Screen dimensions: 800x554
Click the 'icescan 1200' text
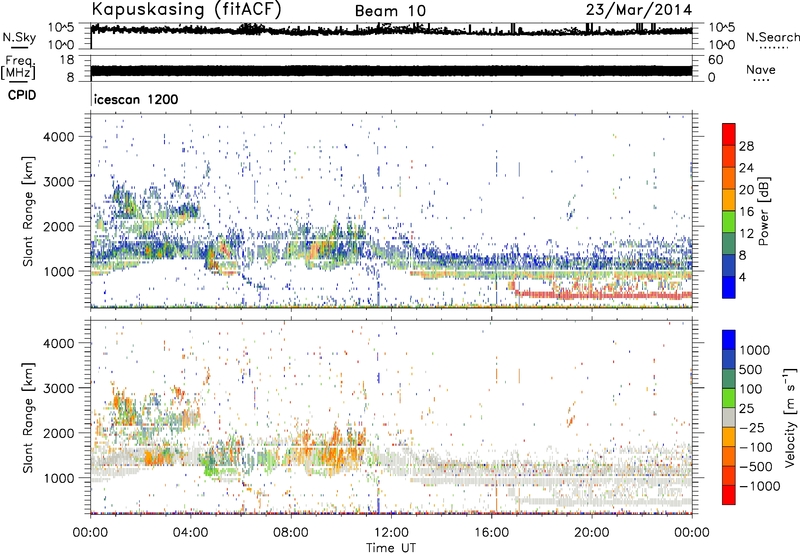(136, 99)
